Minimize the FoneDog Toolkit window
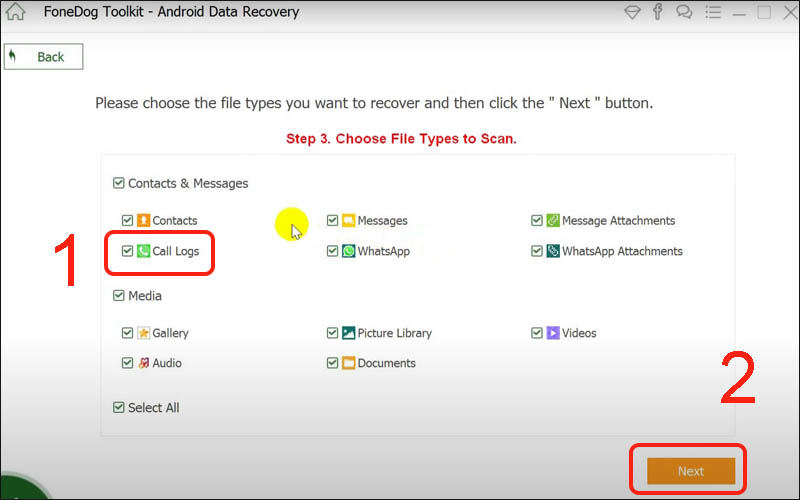Viewport: 800px width, 500px height. [739, 12]
